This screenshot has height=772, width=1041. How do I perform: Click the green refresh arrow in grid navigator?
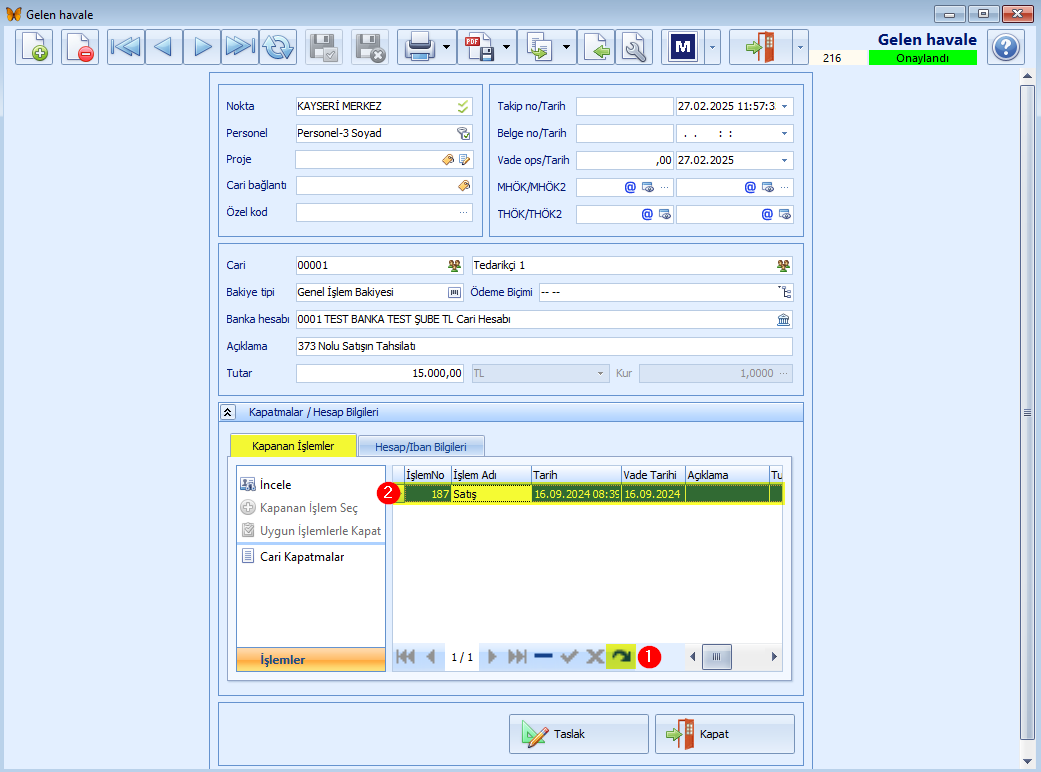click(621, 657)
